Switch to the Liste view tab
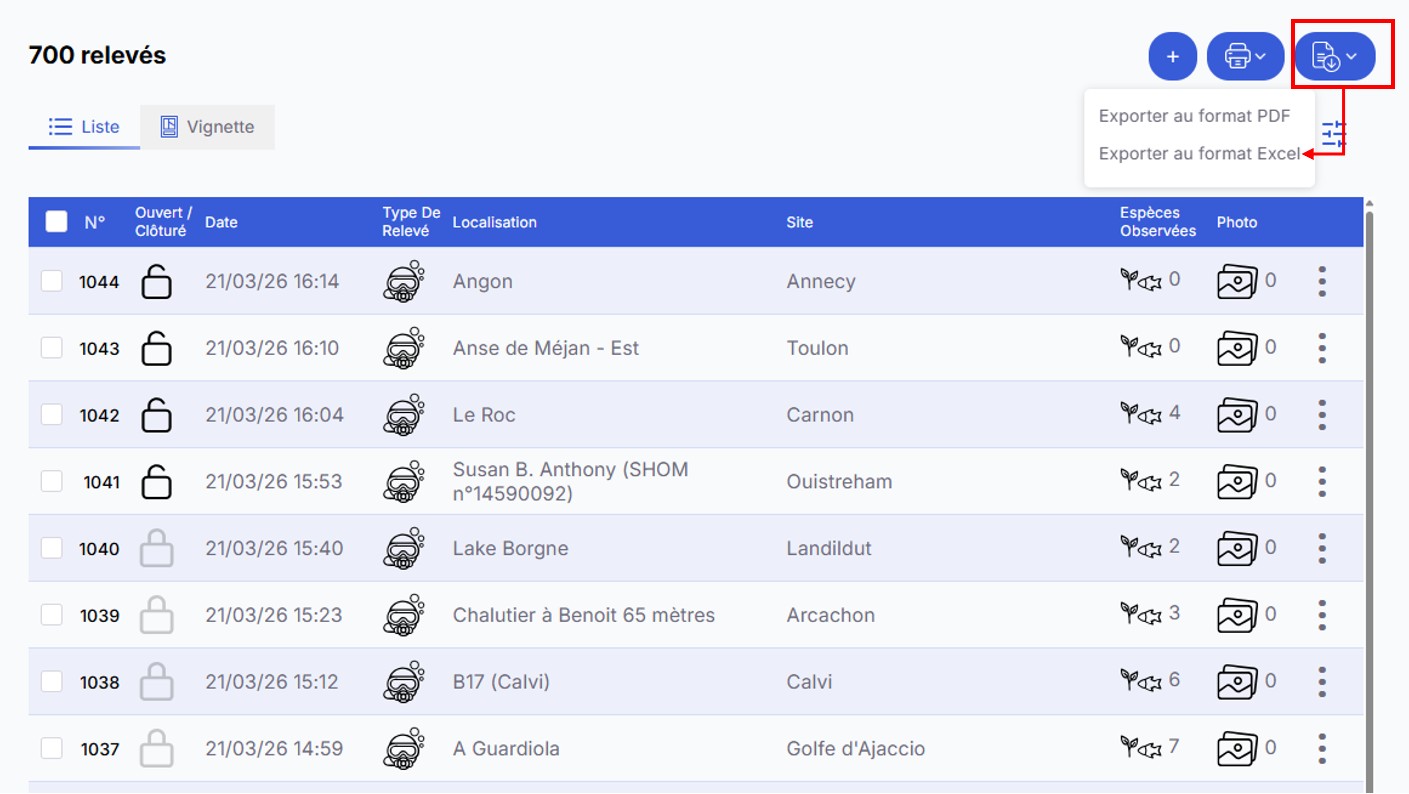1409x794 pixels. click(x=84, y=127)
